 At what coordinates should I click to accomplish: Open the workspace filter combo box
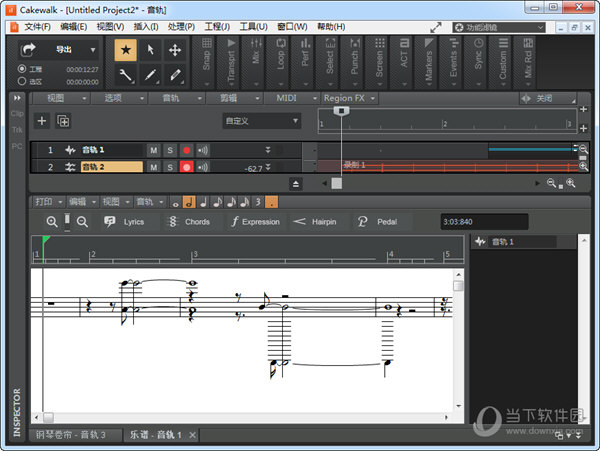pos(499,28)
